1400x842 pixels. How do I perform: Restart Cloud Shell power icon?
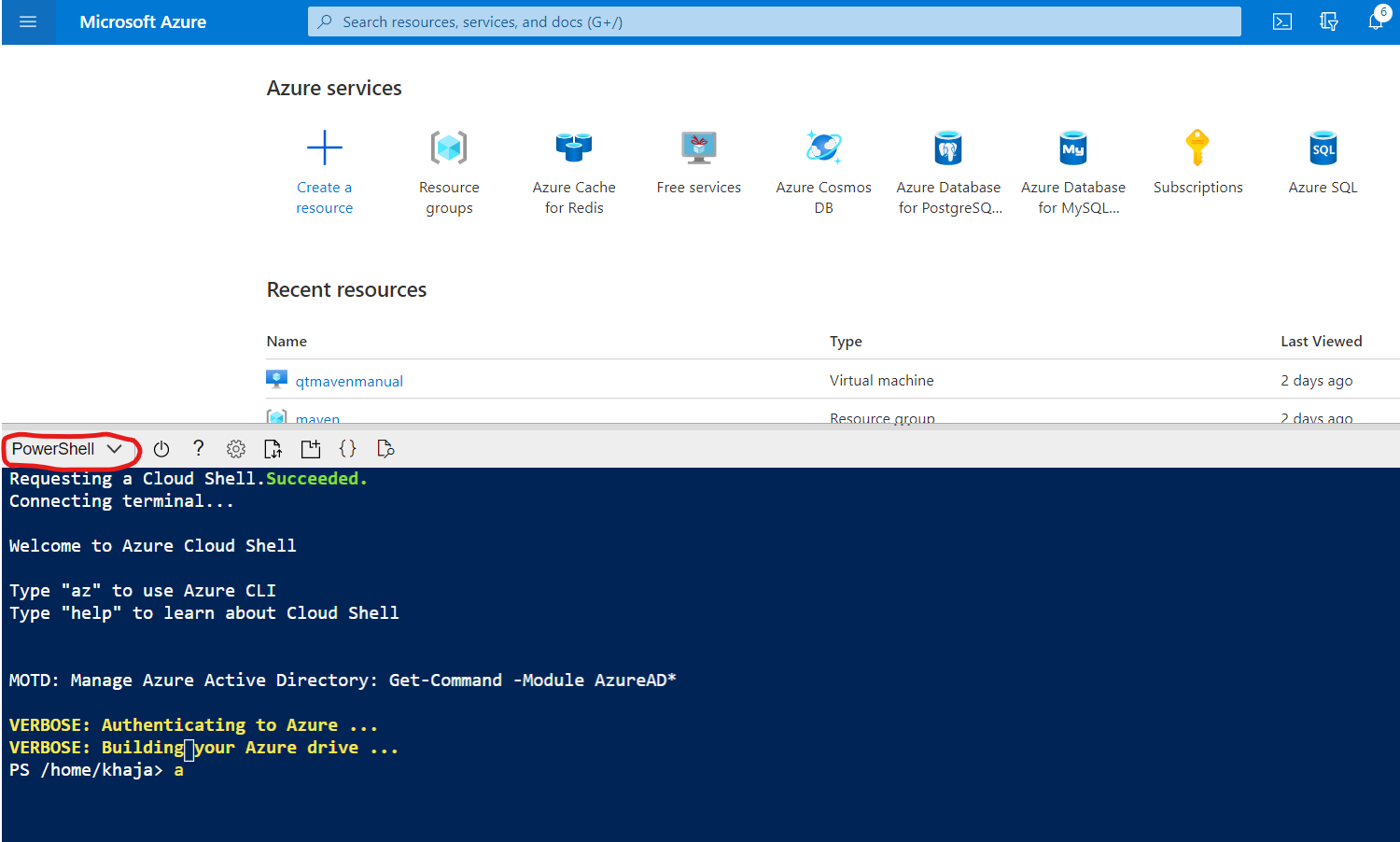click(161, 449)
